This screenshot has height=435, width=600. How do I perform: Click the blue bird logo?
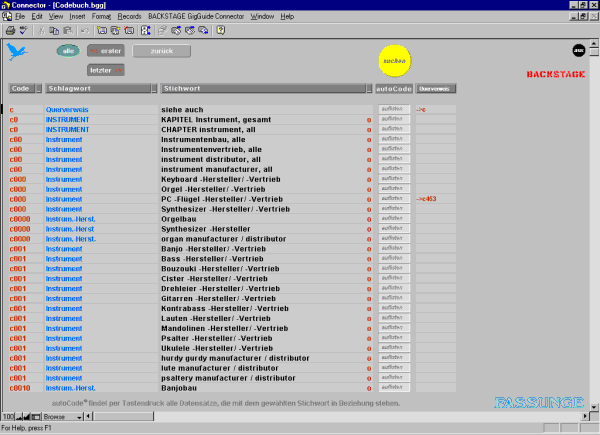tap(19, 52)
